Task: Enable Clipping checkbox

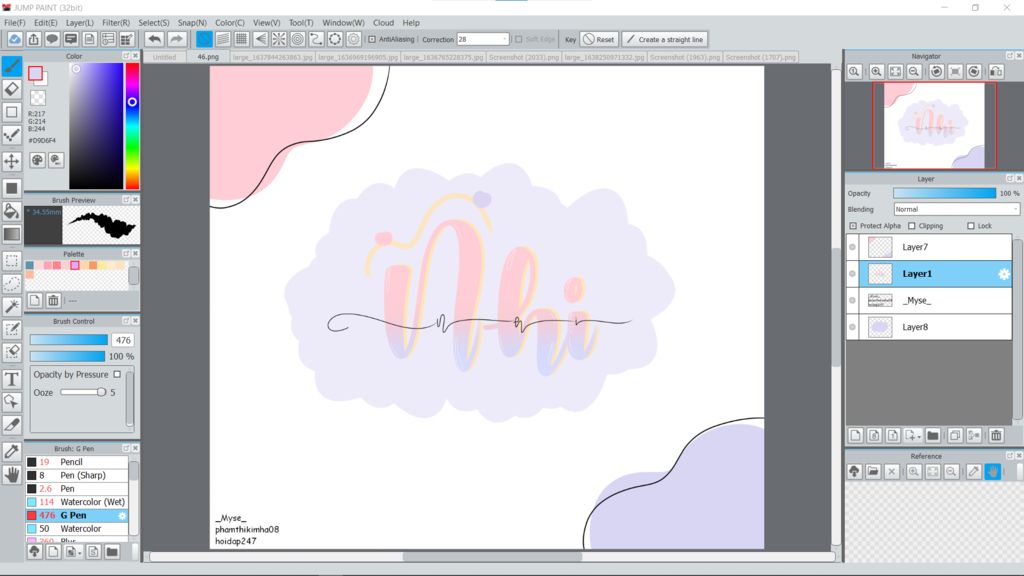Action: pos(912,226)
